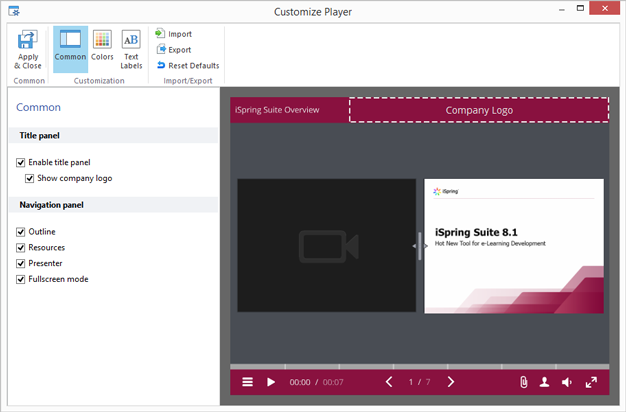This screenshot has height=412, width=626.
Task: Select the iSpring Suite 8.1 slide thumbnail
Action: click(x=514, y=246)
